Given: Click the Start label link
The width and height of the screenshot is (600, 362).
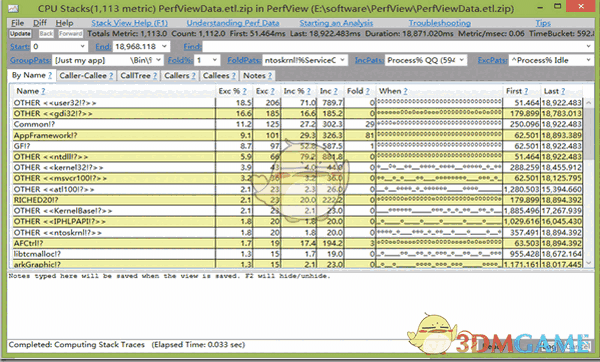Looking at the screenshot, I should 19,47.
